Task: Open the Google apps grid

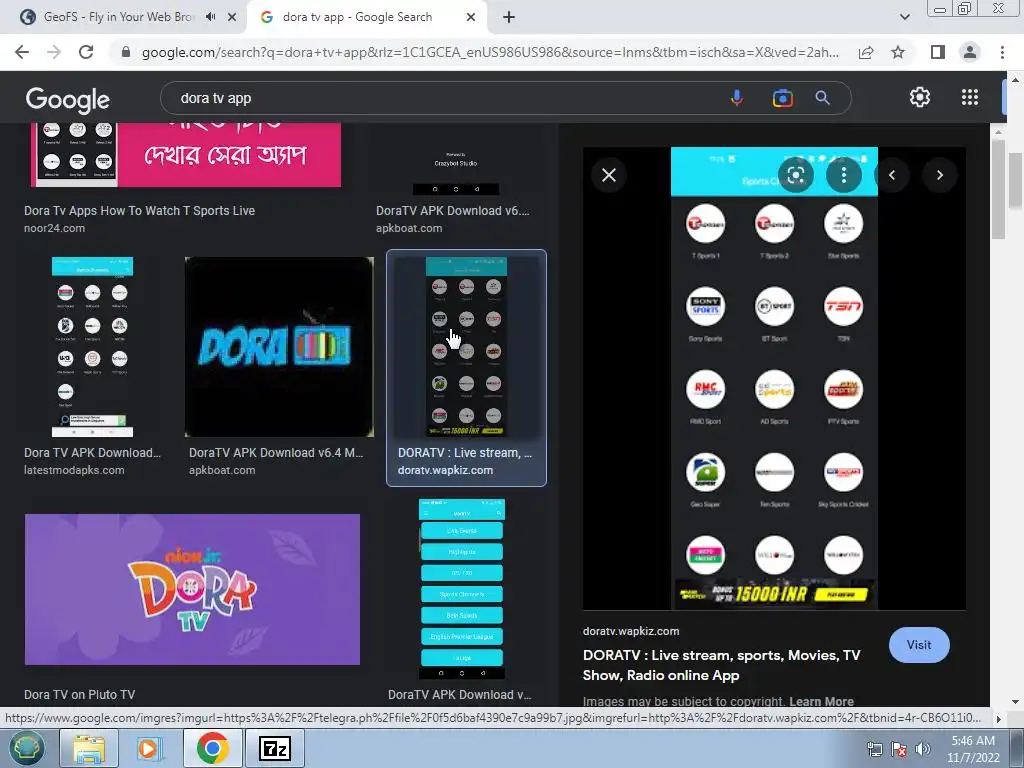Action: (x=970, y=97)
